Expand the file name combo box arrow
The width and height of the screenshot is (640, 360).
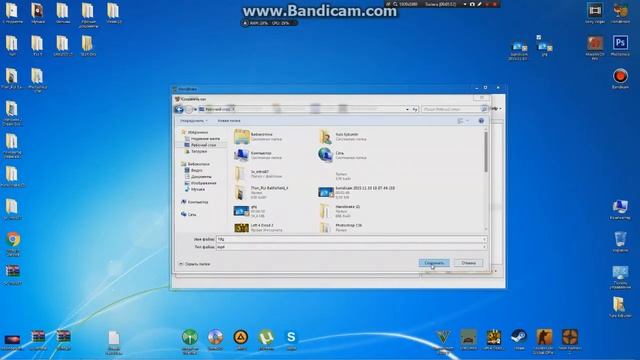(x=484, y=239)
